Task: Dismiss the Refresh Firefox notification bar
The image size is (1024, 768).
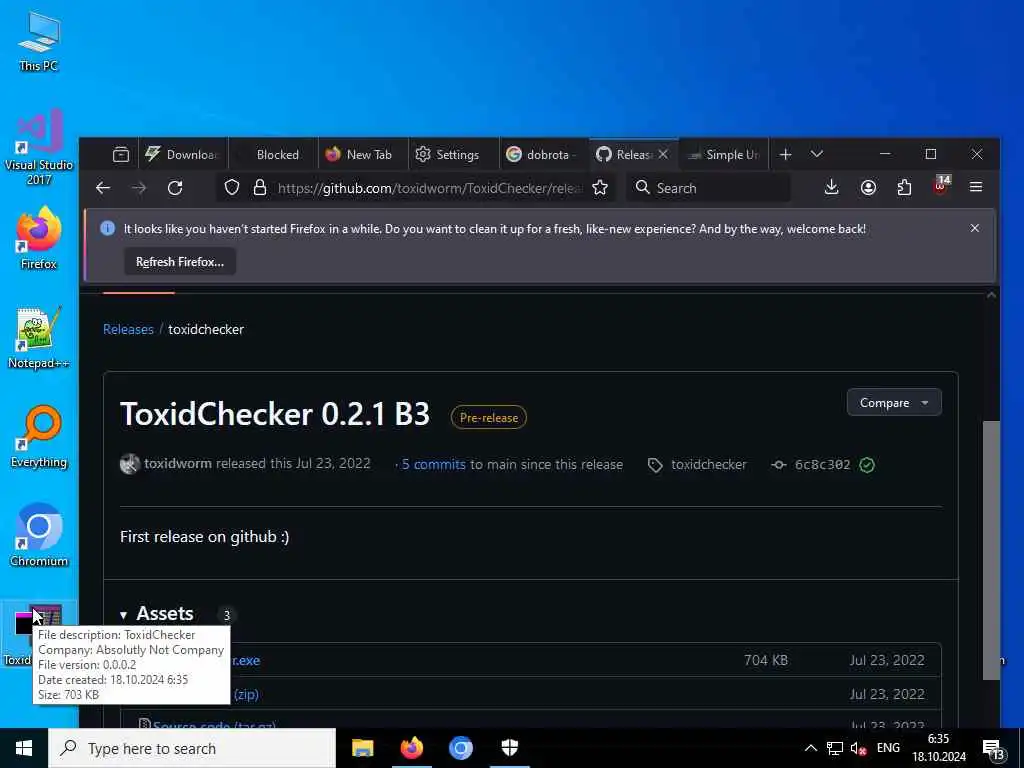Action: (x=974, y=228)
